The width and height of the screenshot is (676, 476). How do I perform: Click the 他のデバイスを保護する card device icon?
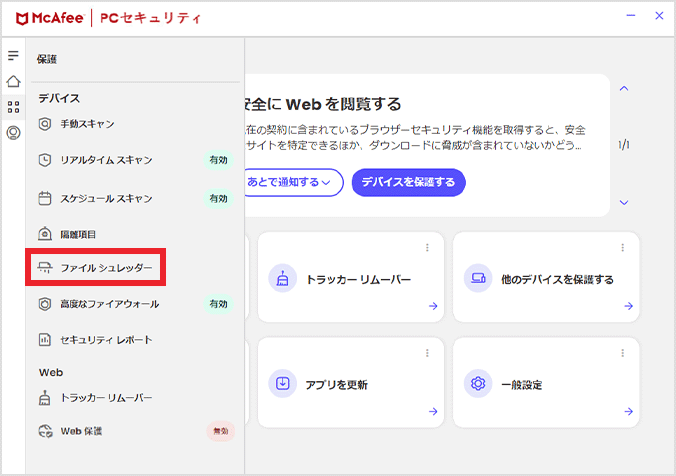tap(478, 278)
